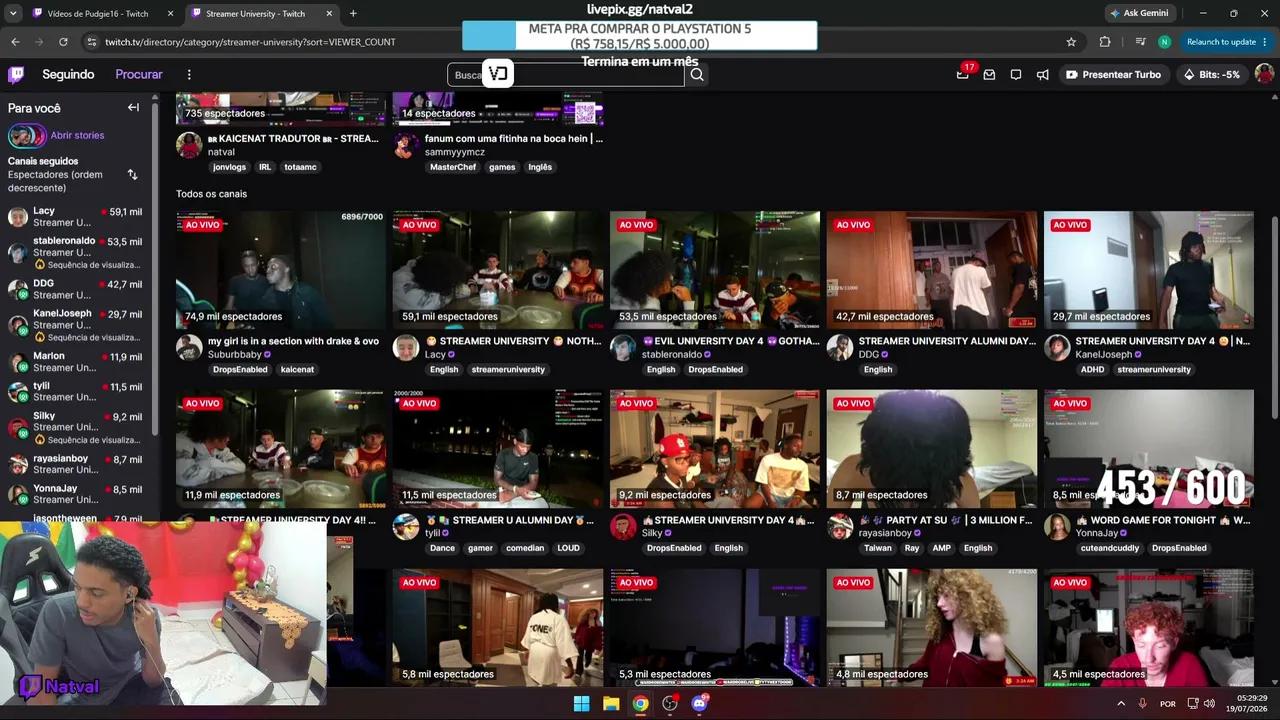Click Presentear Turbo button
This screenshot has width=1280, height=720.
[x=1113, y=74]
